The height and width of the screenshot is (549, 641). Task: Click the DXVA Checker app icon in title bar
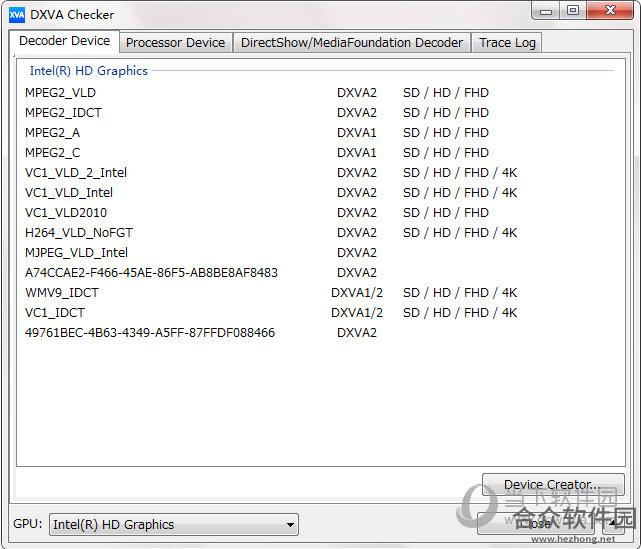tap(17, 16)
